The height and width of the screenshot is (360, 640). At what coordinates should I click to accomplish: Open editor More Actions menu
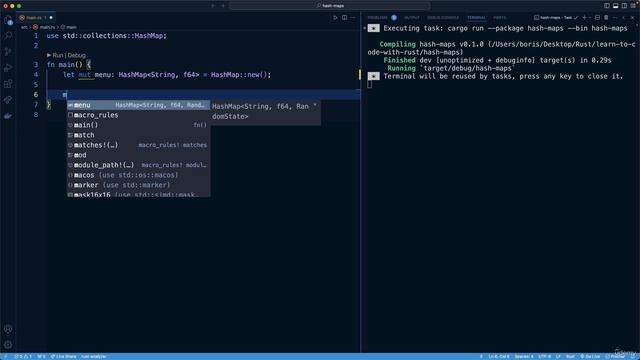tap(353, 18)
